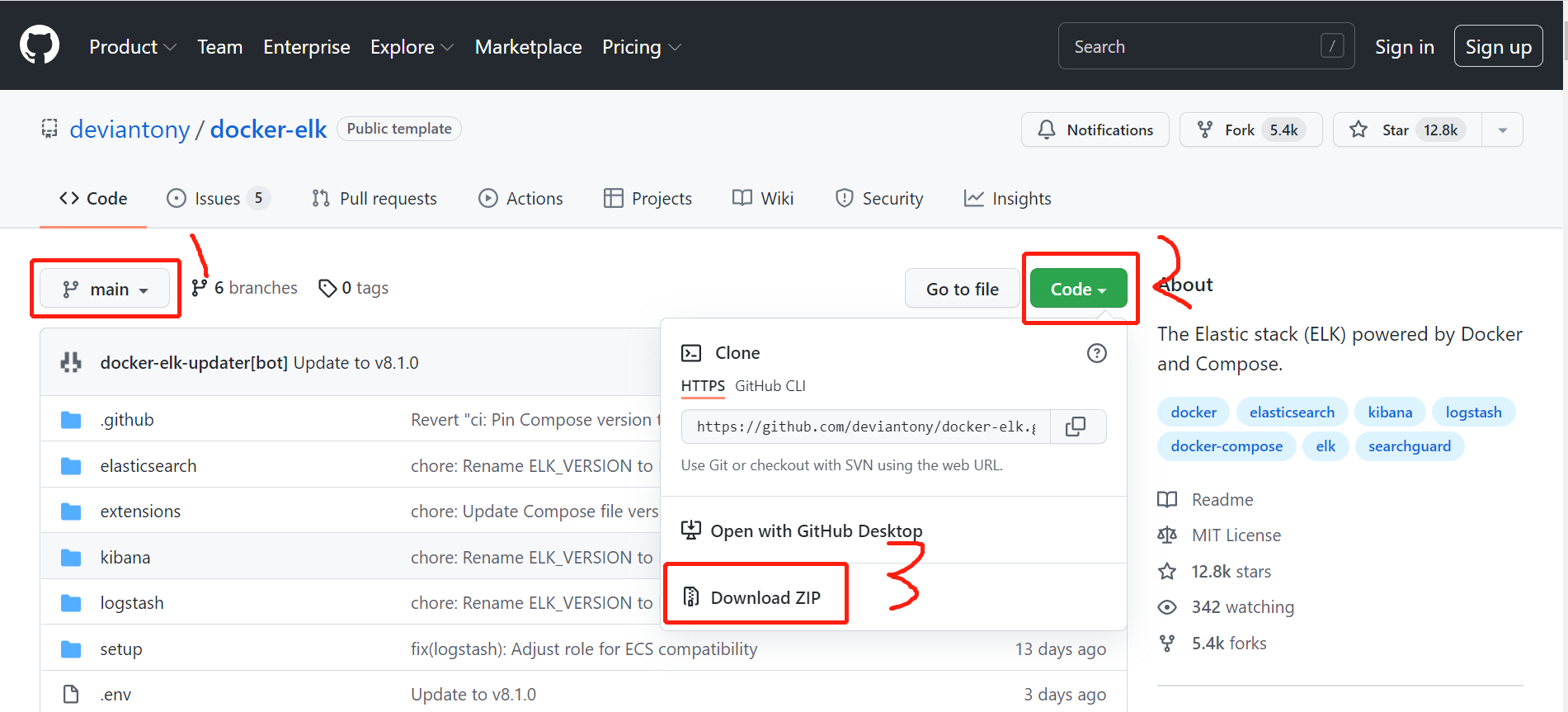Open the Star list dropdown arrow
The width and height of the screenshot is (1568, 712).
[1502, 130]
